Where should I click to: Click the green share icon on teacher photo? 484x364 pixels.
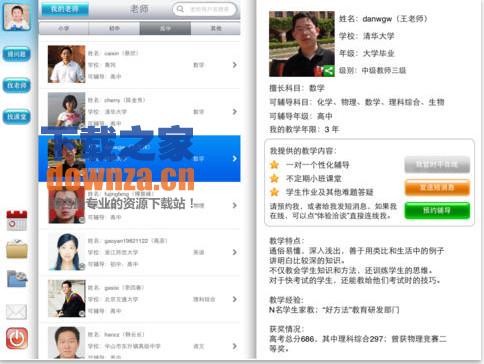pos(328,70)
